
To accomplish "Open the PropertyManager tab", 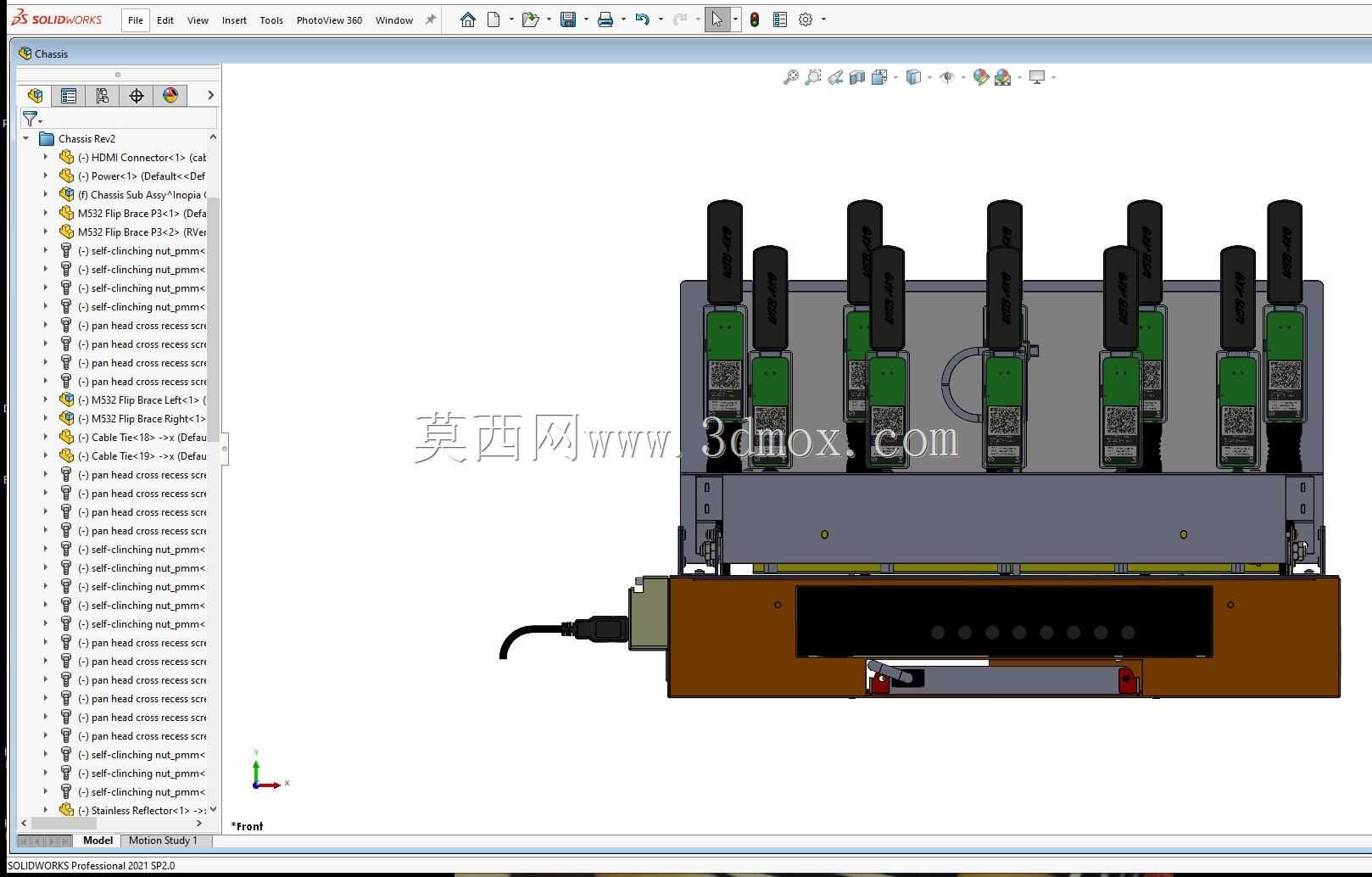I will coord(69,95).
